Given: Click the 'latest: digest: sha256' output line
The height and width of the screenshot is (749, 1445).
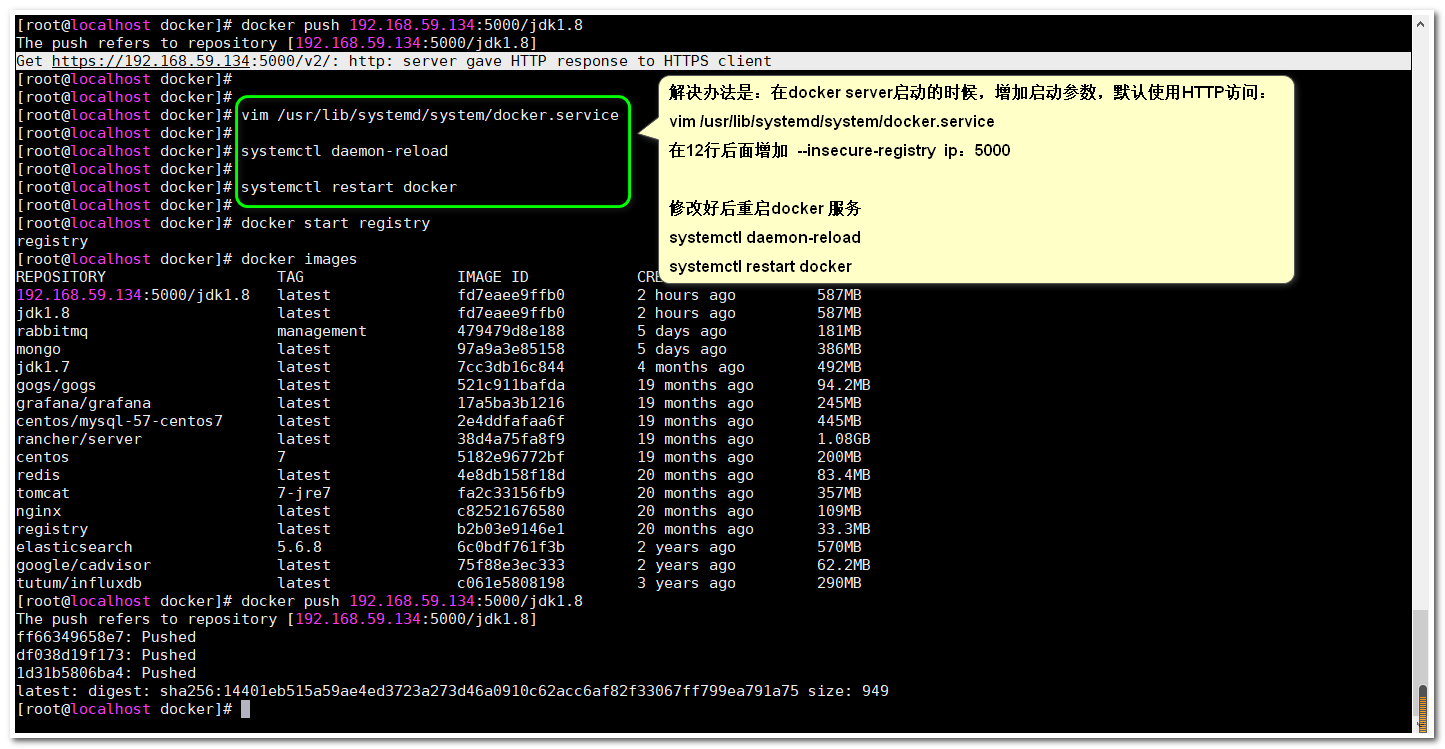Looking at the screenshot, I should tap(452, 691).
